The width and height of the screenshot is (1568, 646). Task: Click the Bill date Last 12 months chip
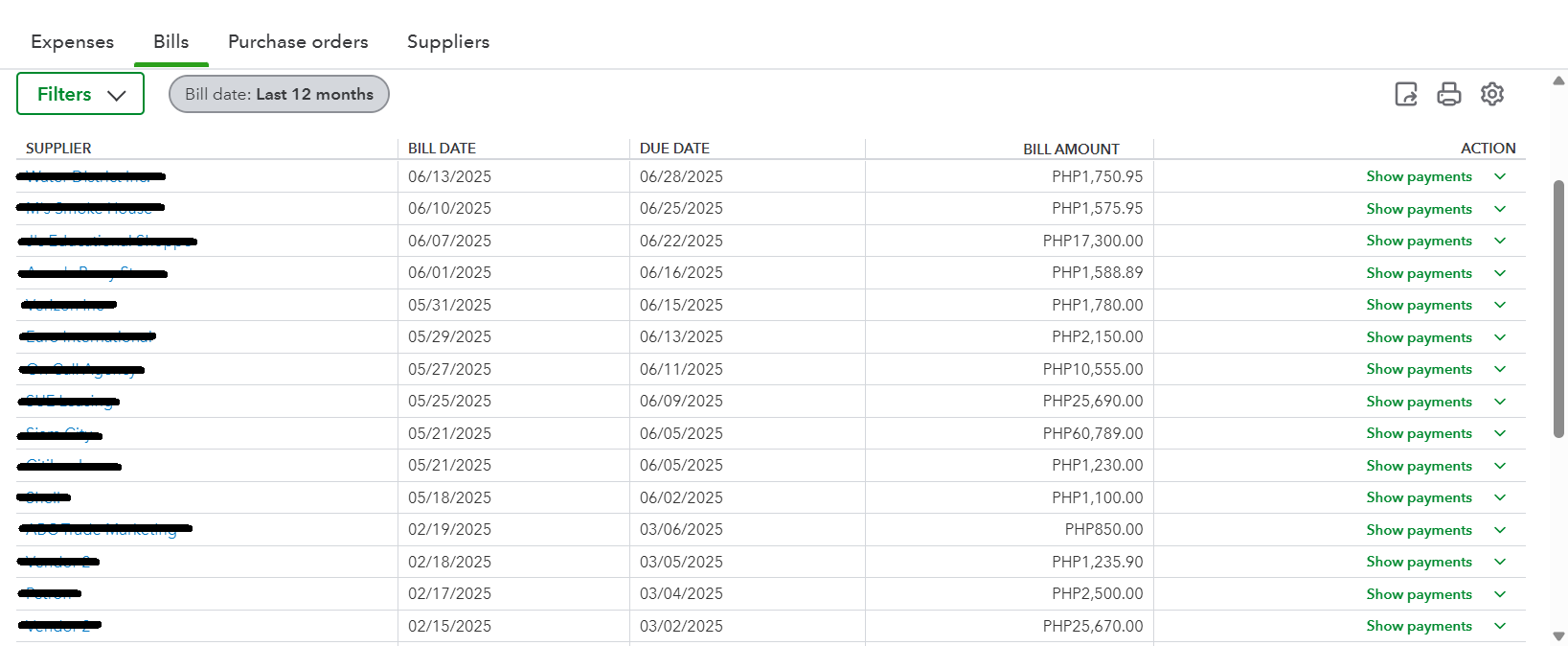pos(279,94)
